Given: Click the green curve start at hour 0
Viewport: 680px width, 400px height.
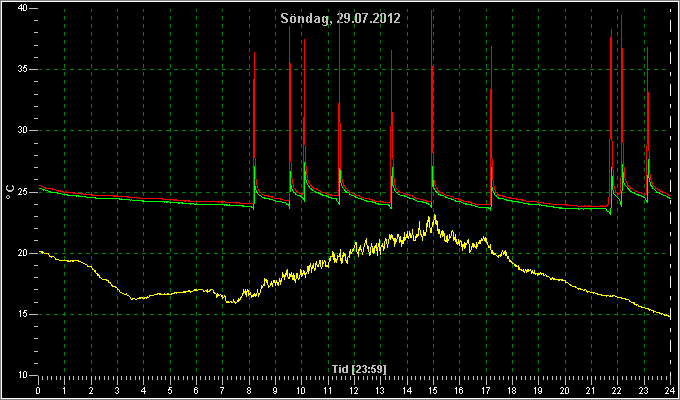Looking at the screenshot, I should (x=40, y=188).
